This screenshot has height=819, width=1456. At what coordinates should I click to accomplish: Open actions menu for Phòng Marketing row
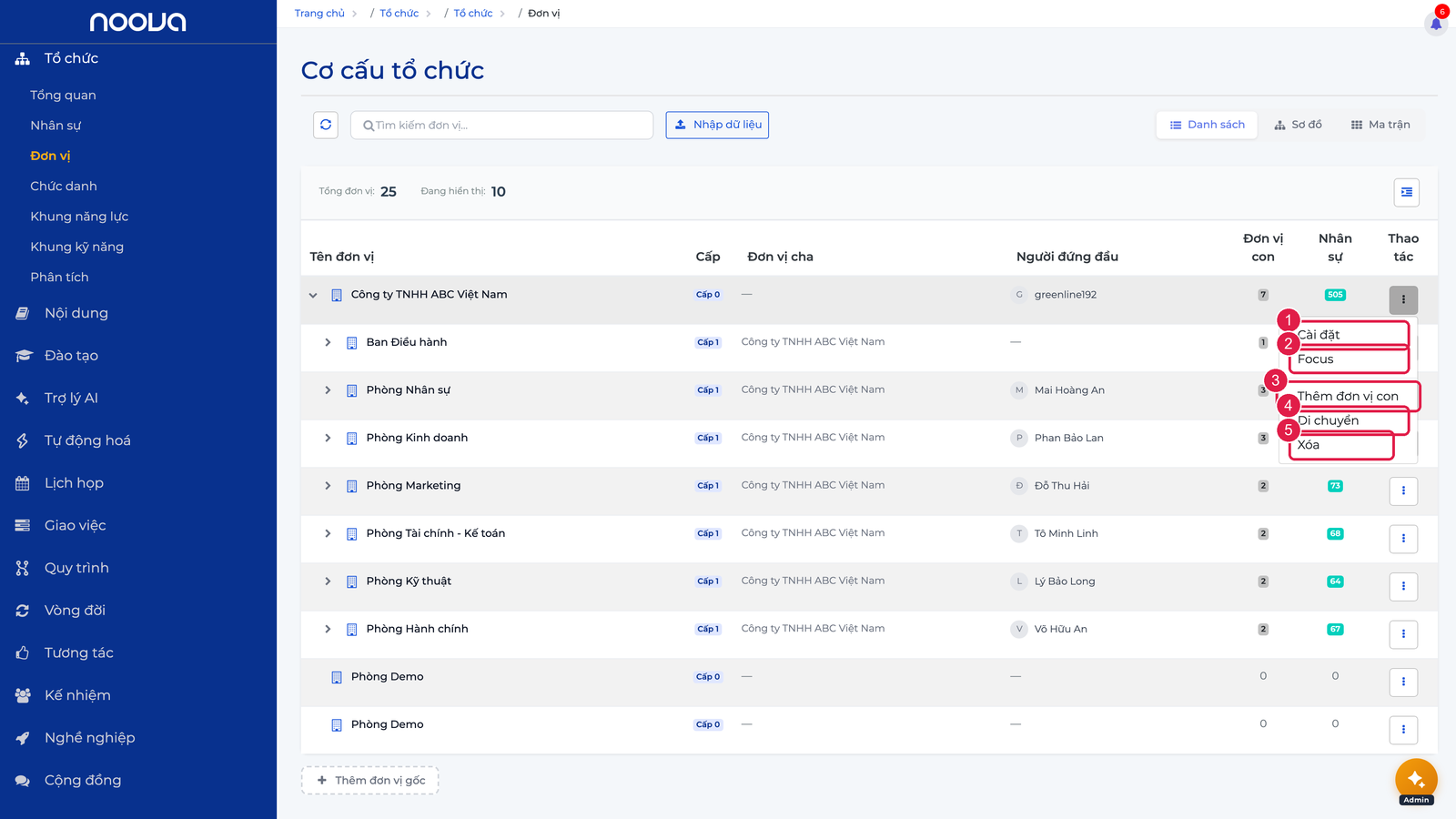click(1403, 490)
